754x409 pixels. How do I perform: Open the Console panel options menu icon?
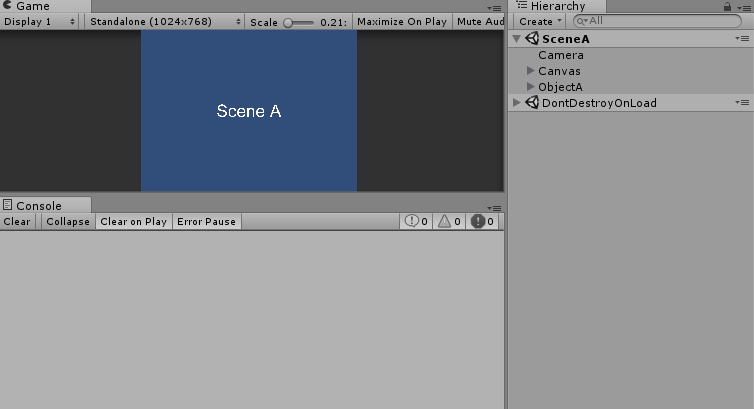494,208
